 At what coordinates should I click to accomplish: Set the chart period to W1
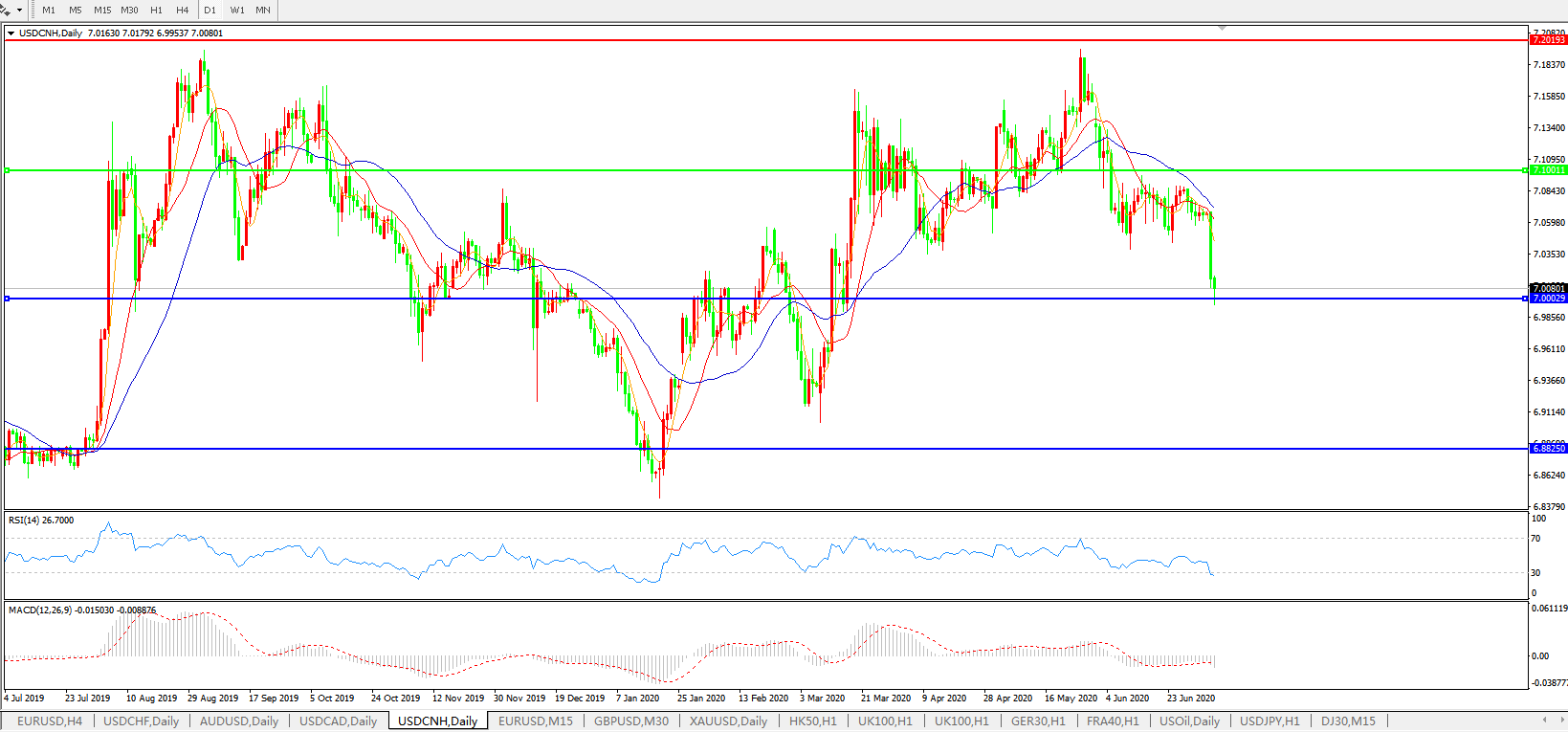click(x=237, y=10)
